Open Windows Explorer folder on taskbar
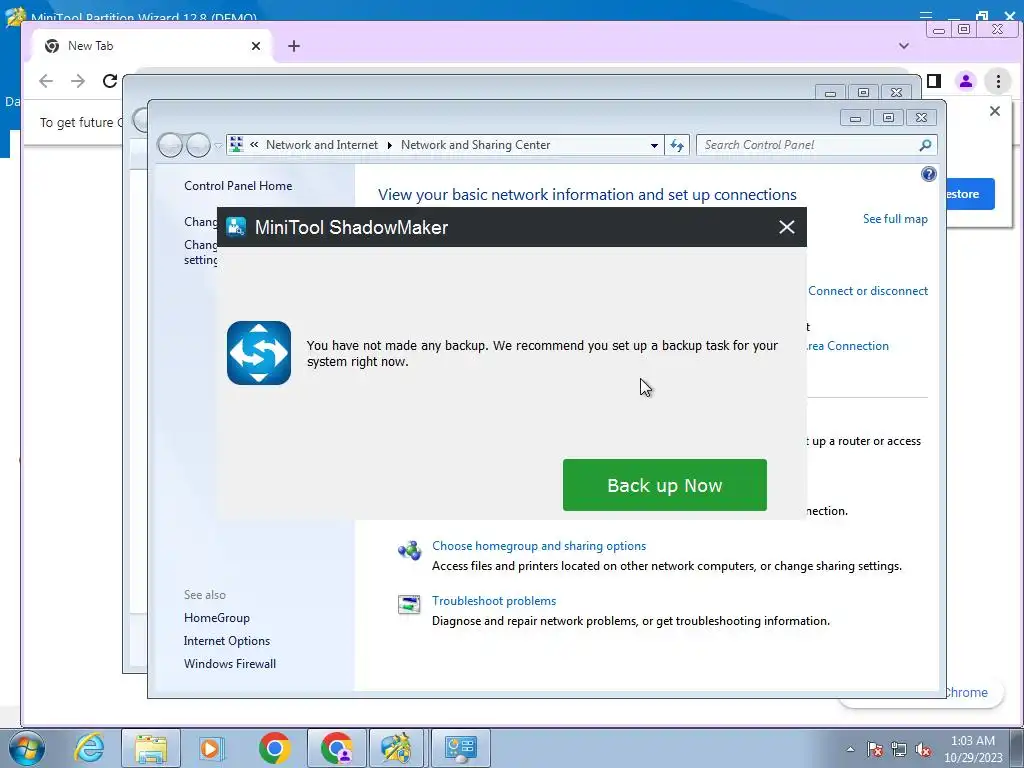Image resolution: width=1024 pixels, height=768 pixels. point(151,748)
